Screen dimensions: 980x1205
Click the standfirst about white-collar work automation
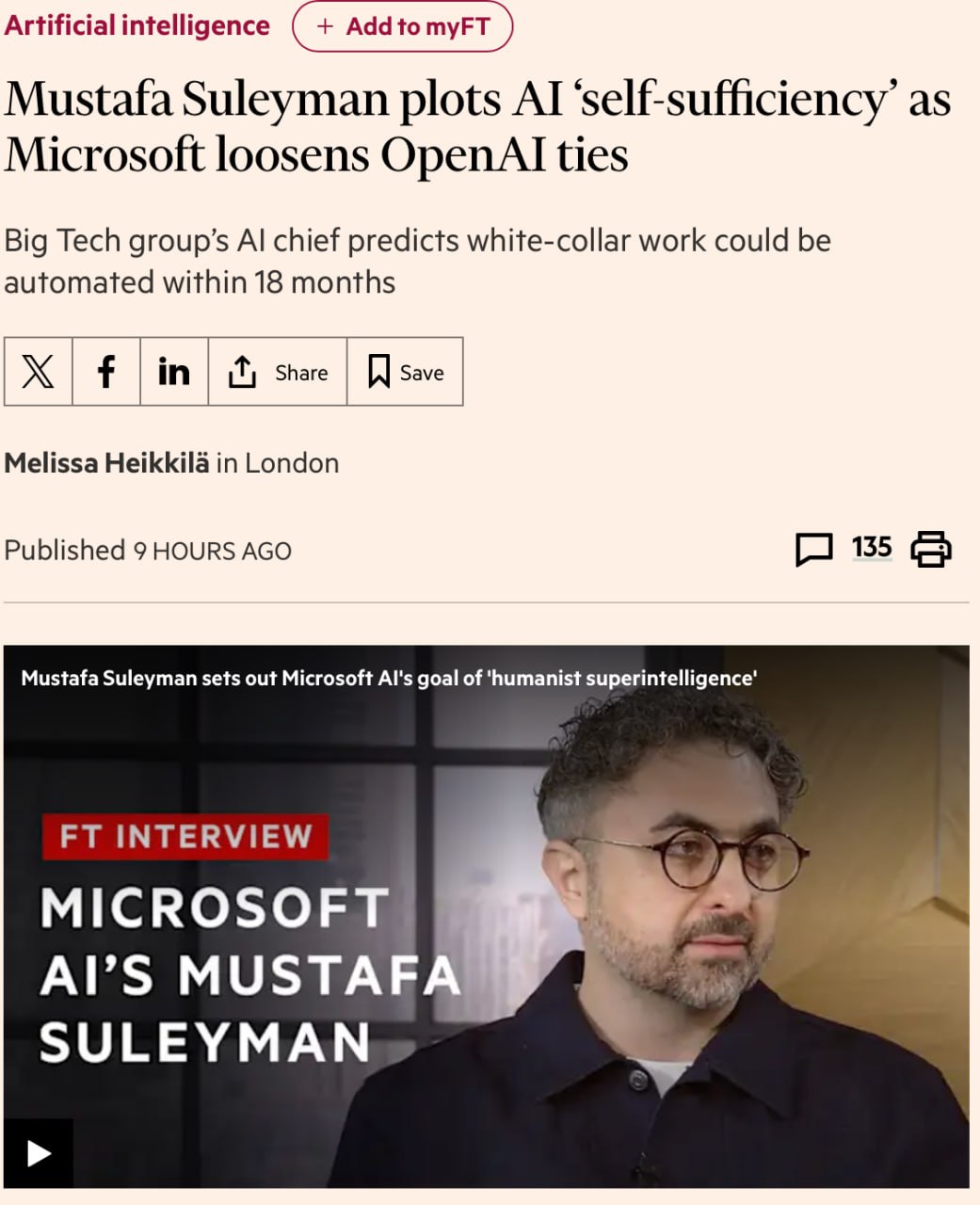click(417, 261)
